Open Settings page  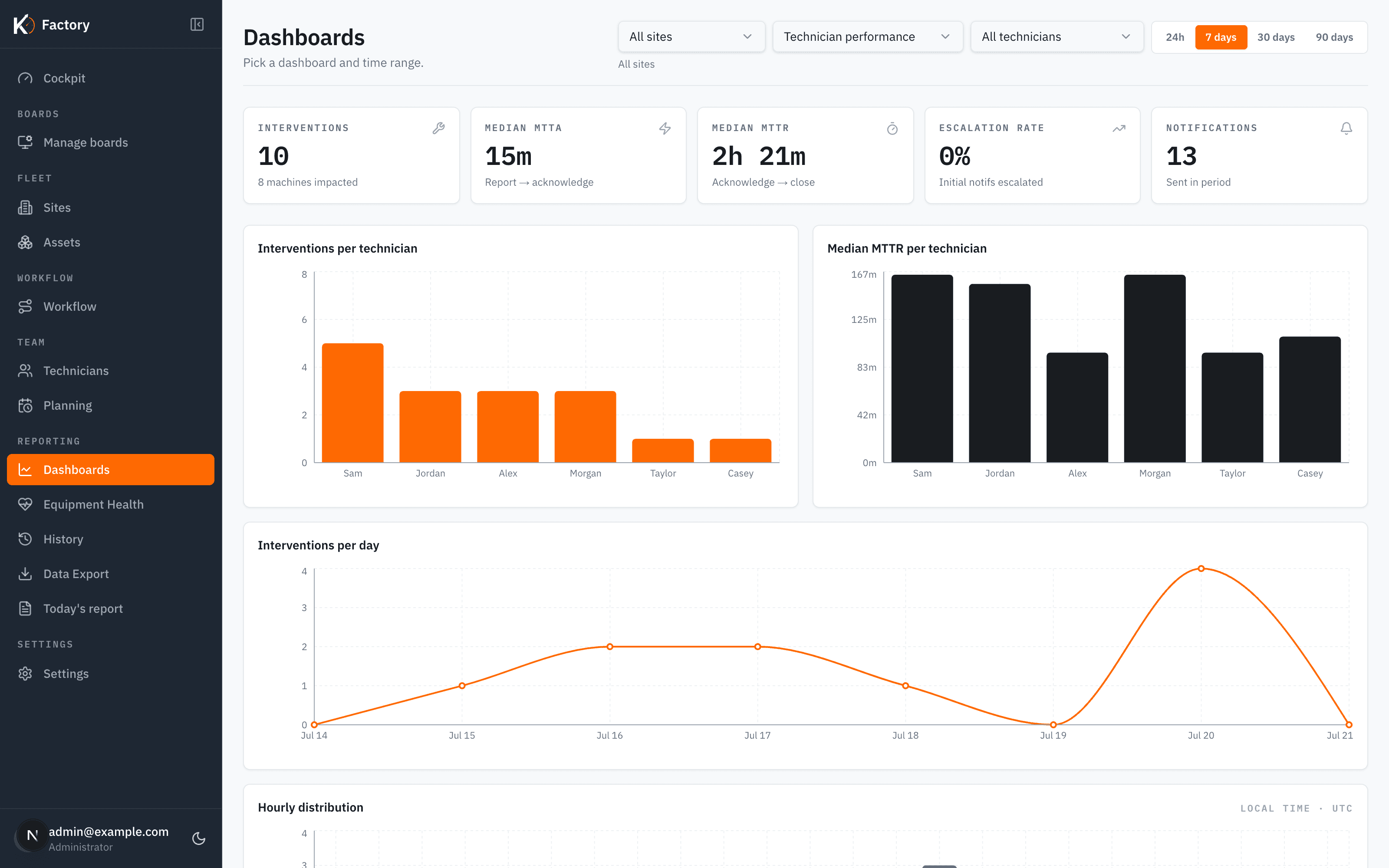click(110, 674)
